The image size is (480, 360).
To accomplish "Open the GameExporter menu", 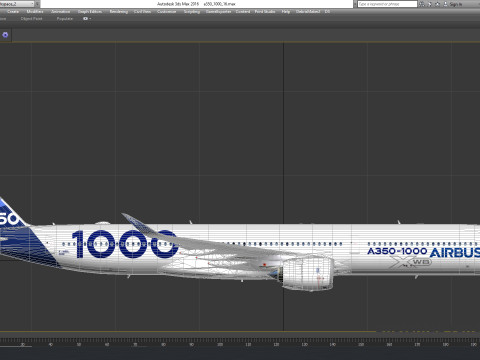I will pos(218,12).
